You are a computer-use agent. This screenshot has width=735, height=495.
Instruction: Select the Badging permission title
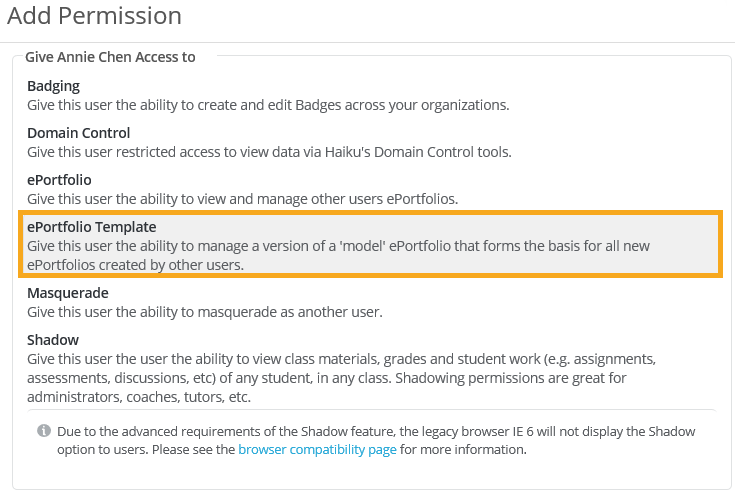click(53, 86)
